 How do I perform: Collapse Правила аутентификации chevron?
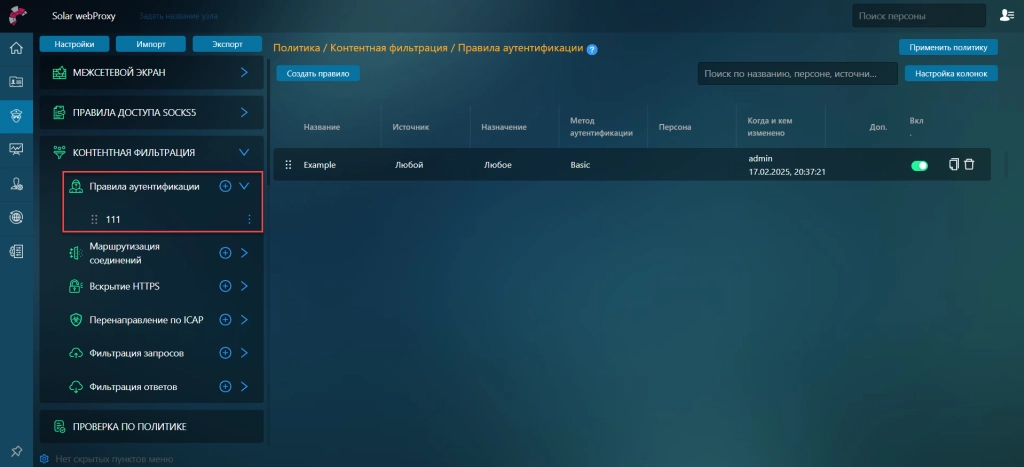click(244, 186)
